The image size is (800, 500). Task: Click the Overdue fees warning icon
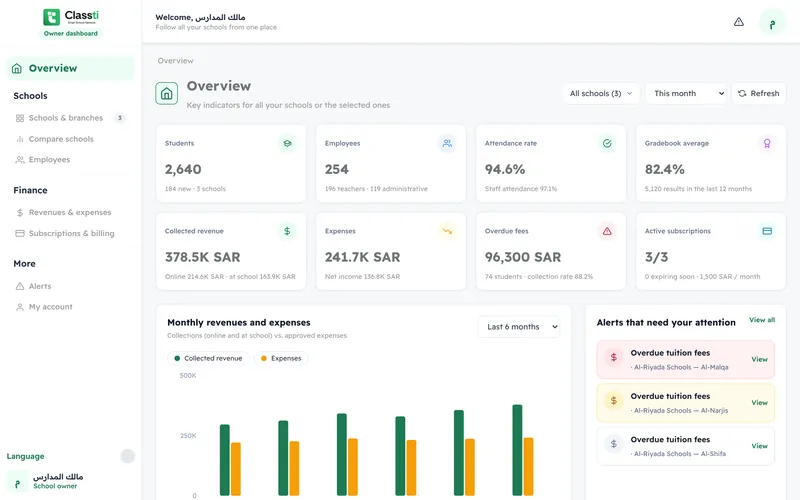607,231
